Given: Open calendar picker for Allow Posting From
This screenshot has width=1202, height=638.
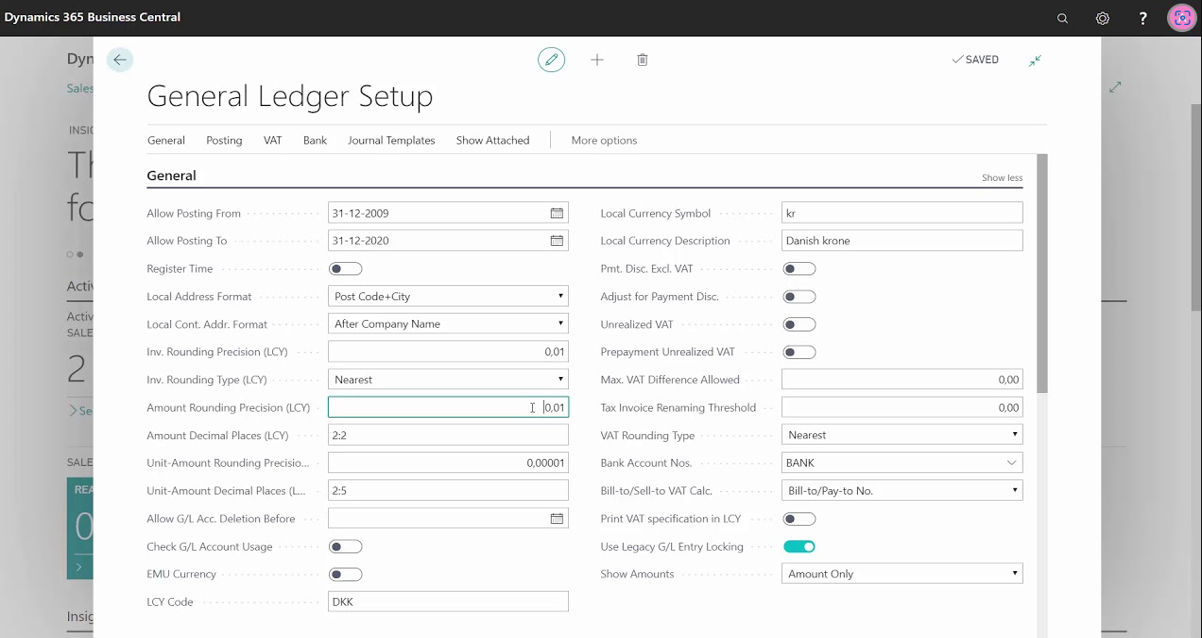Looking at the screenshot, I should 557,213.
